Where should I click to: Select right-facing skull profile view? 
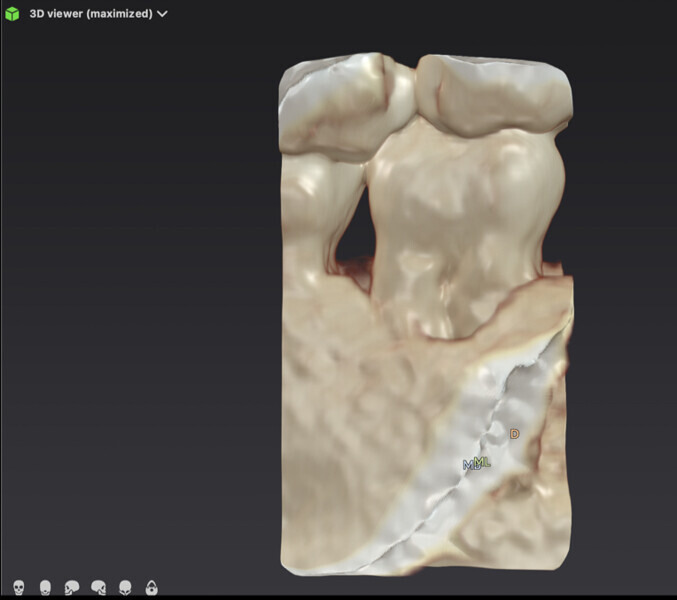[x=98, y=587]
